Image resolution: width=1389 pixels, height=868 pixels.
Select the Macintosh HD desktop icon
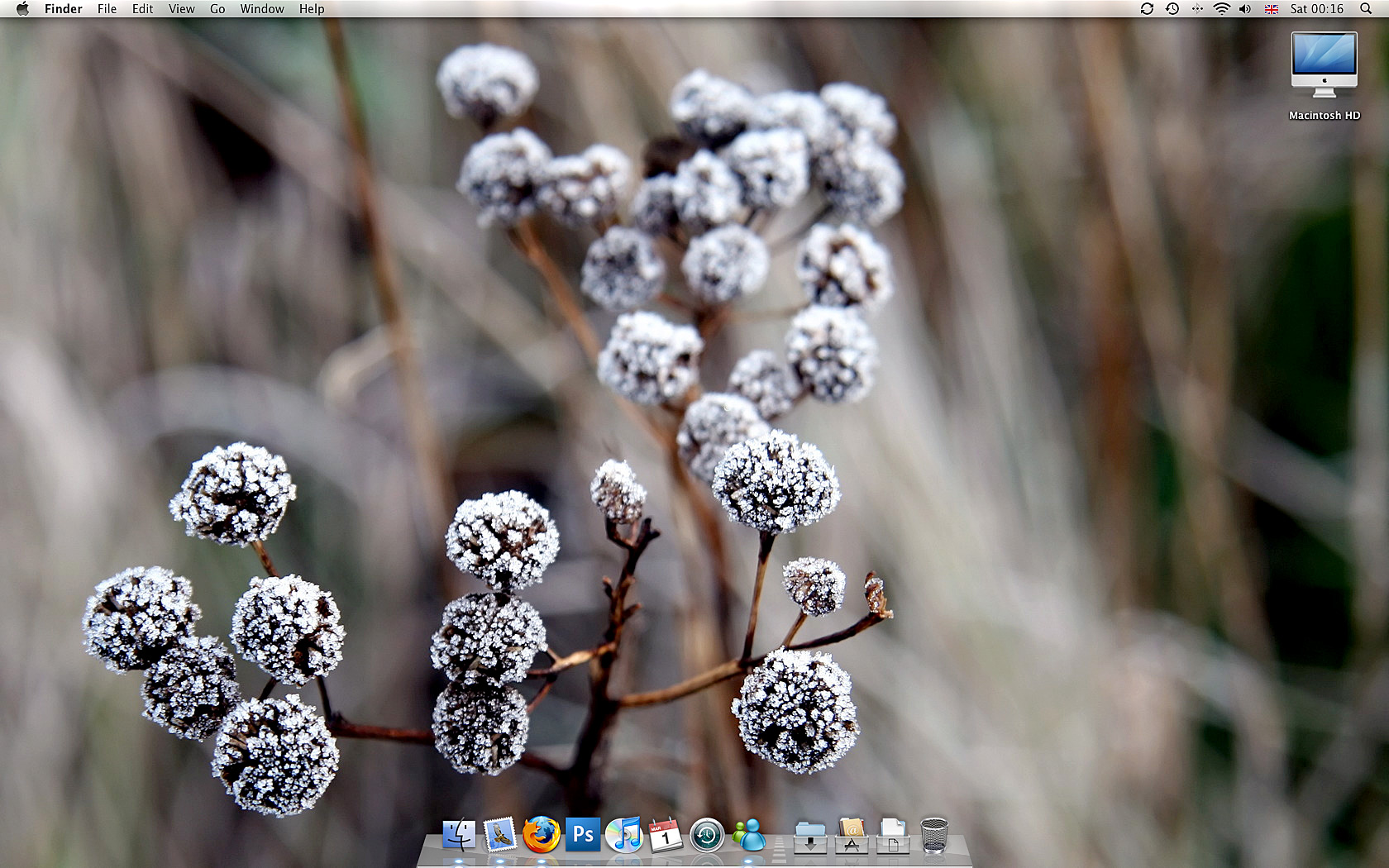click(1325, 65)
